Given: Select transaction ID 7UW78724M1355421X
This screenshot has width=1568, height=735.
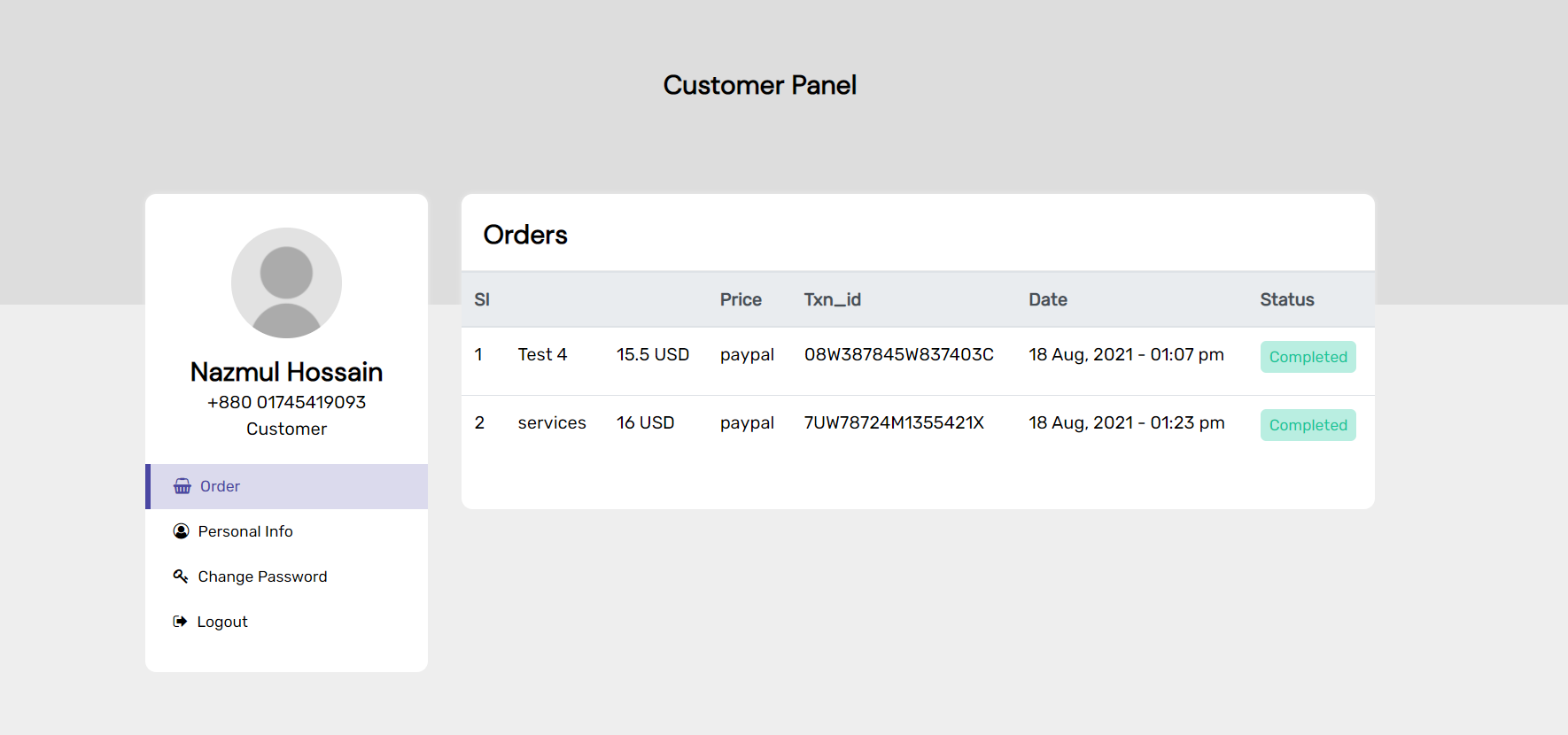Looking at the screenshot, I should click(x=894, y=422).
